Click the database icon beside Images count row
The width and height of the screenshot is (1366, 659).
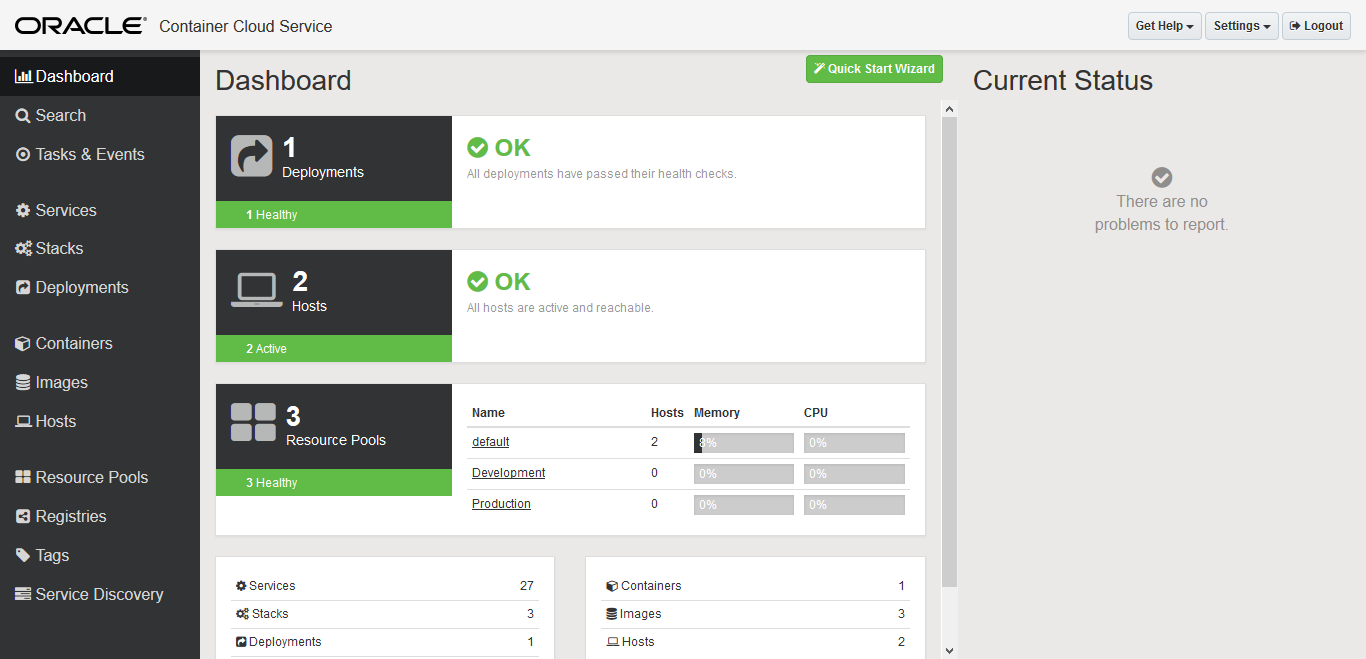click(x=612, y=614)
